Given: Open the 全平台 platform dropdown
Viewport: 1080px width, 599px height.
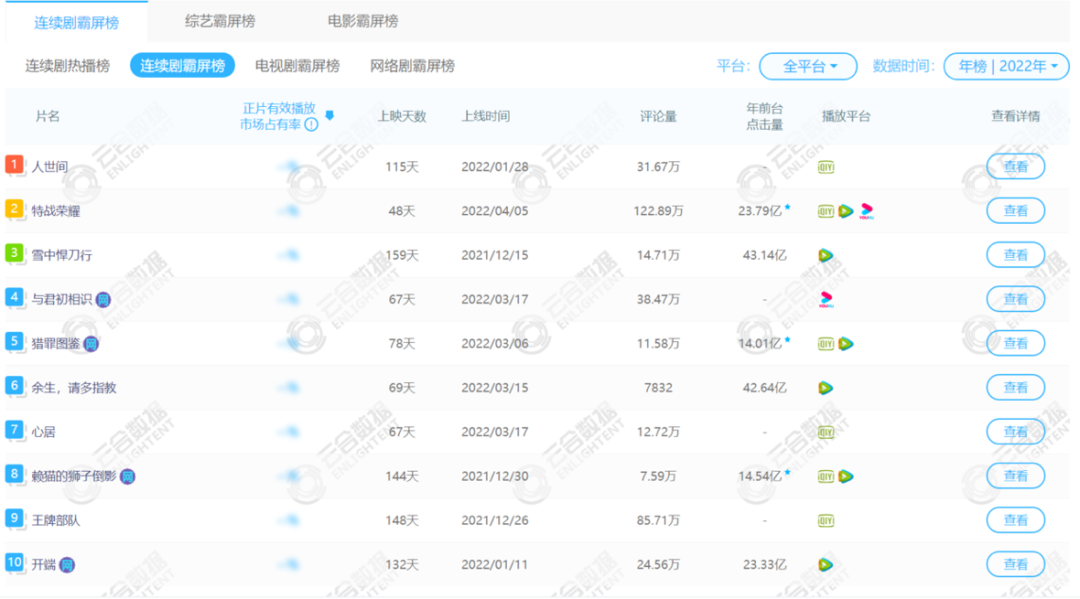Looking at the screenshot, I should (808, 66).
